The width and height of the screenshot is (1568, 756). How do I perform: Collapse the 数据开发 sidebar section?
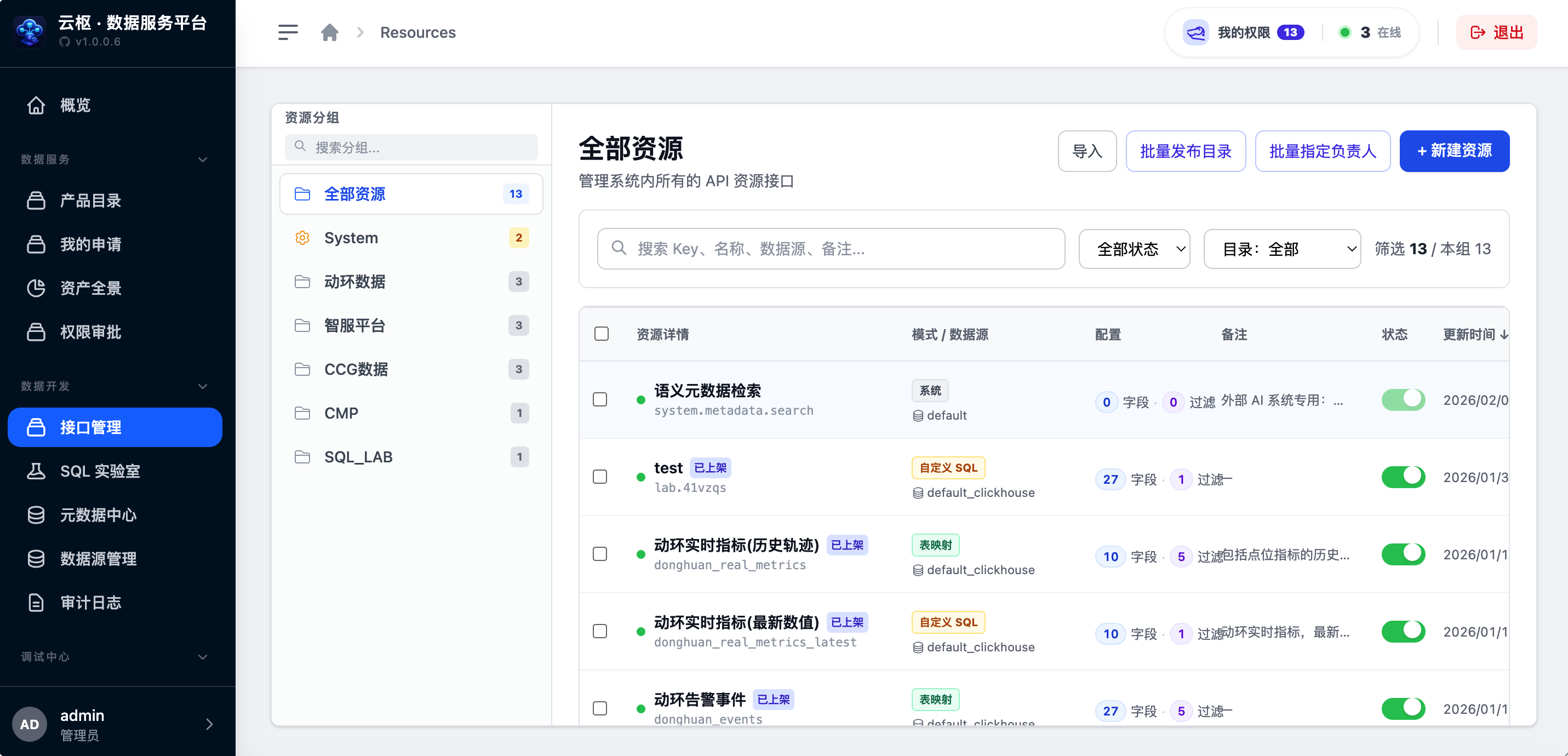(x=203, y=387)
